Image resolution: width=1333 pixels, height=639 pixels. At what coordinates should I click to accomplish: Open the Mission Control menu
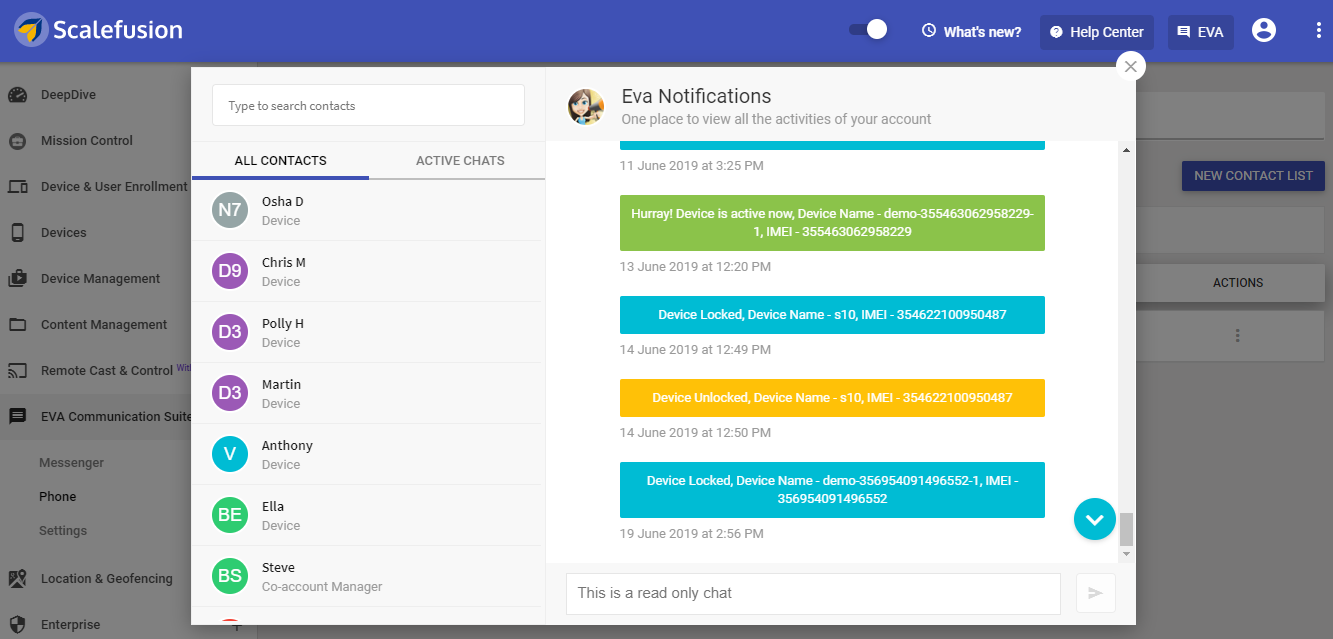pos(87,141)
